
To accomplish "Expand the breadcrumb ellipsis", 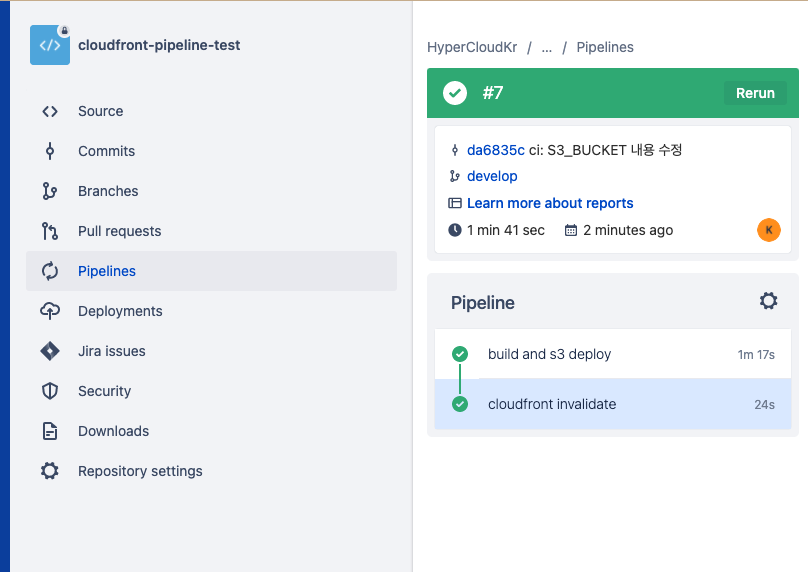I will (547, 48).
